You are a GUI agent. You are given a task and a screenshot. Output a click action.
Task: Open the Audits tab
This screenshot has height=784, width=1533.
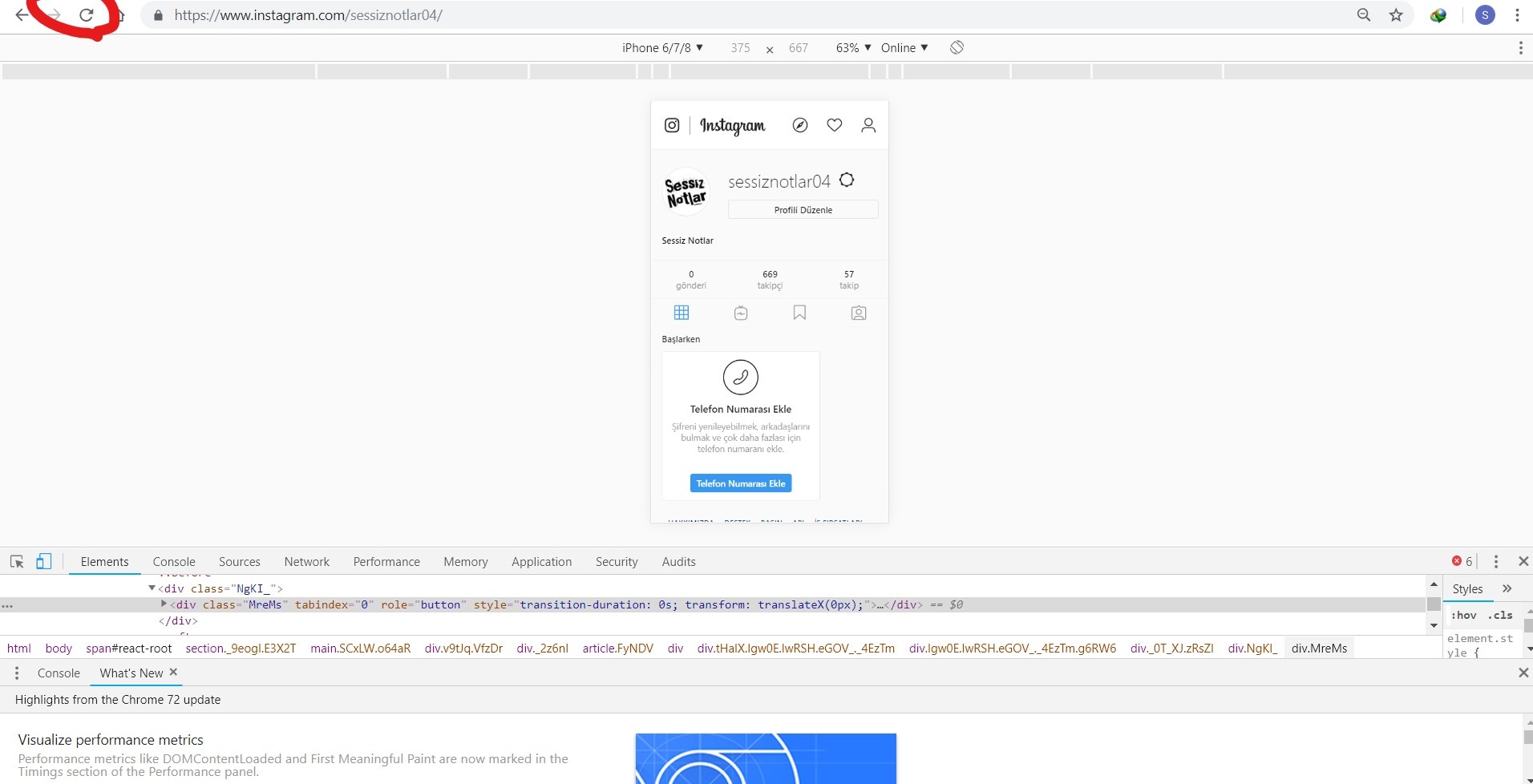679,562
